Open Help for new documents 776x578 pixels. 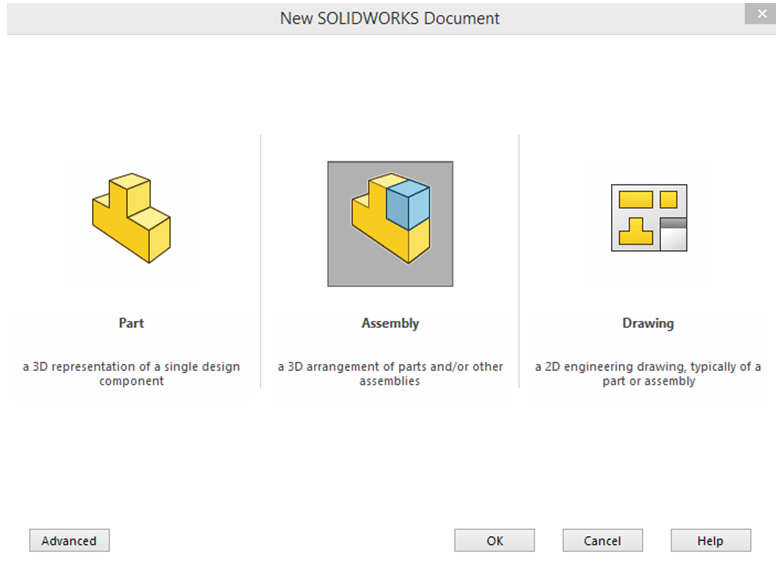pos(710,541)
